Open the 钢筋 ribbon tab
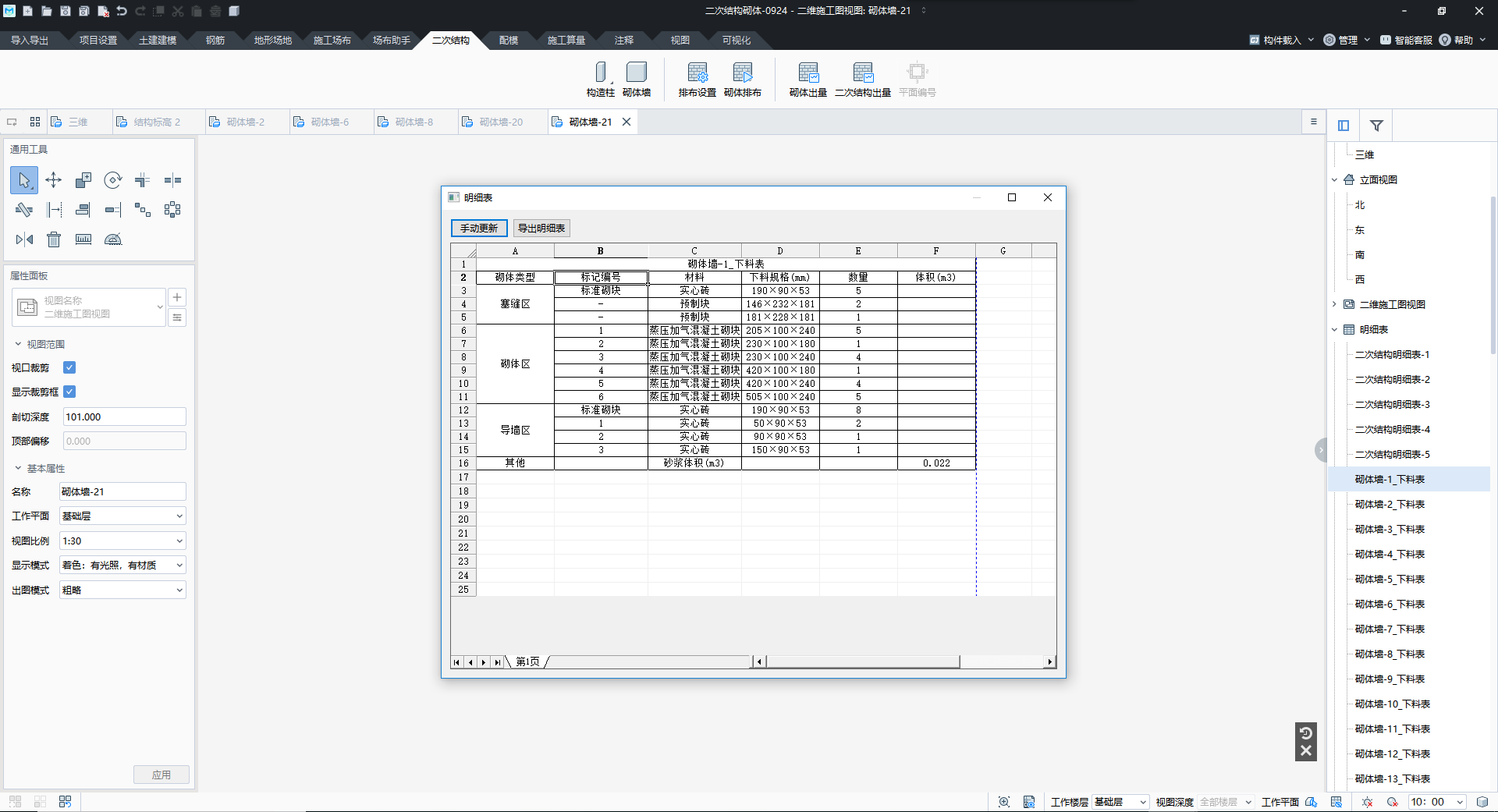 click(x=215, y=40)
